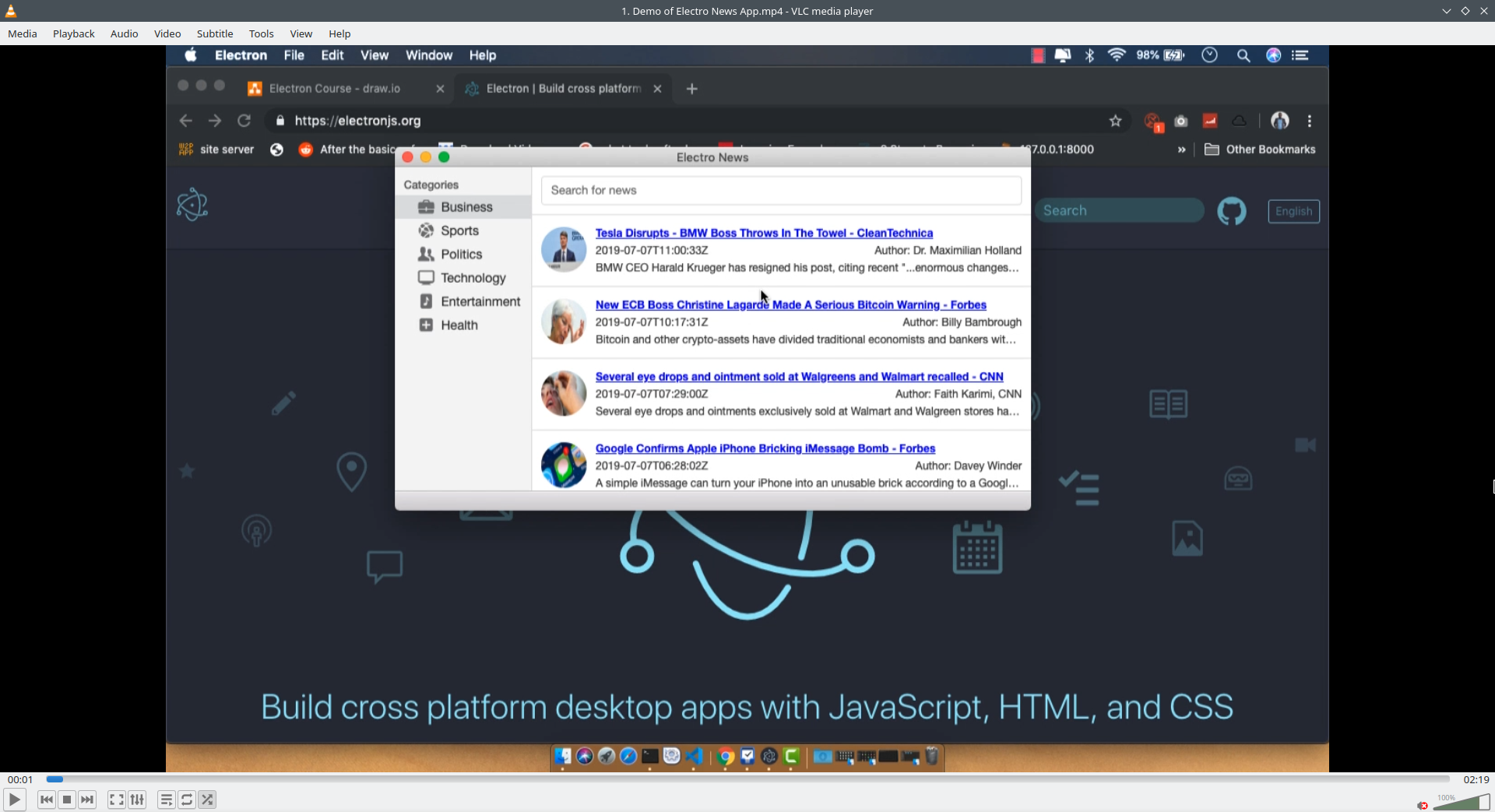
Task: Open the browser three-dot menu
Action: [1310, 121]
